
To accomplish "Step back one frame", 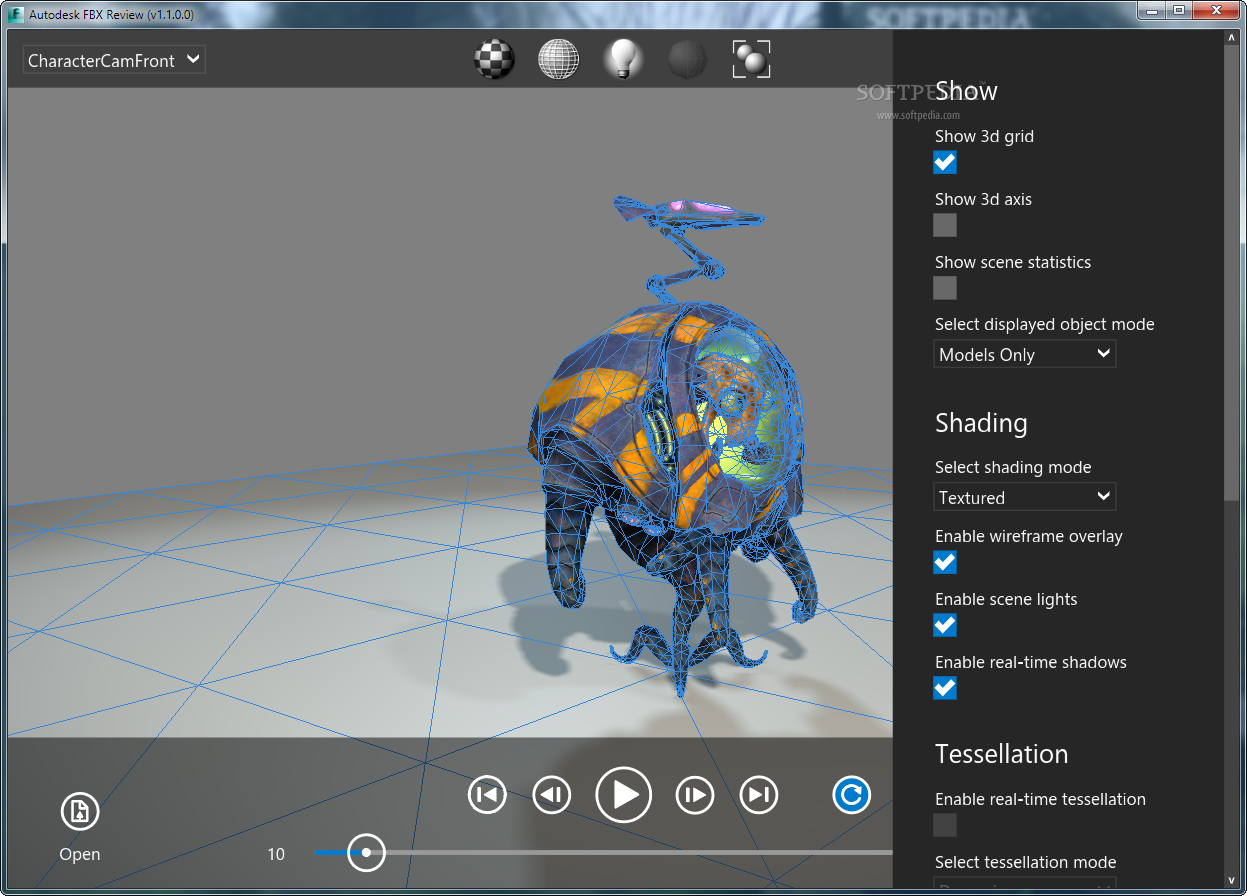I will pyautogui.click(x=551, y=795).
